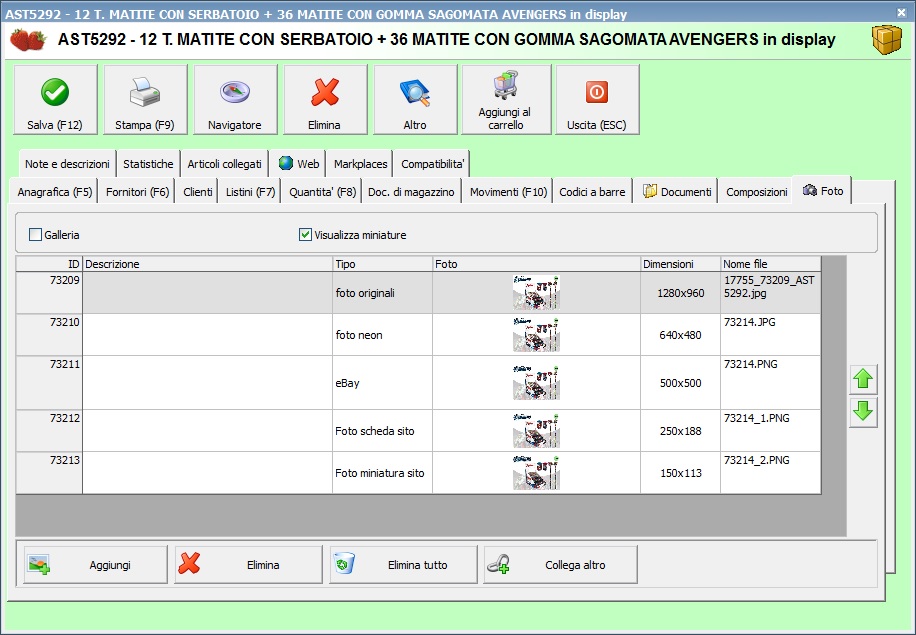Image resolution: width=916 pixels, height=635 pixels.
Task: Click the thumbnail in the Foto miniatura sito row
Action: pos(536,473)
